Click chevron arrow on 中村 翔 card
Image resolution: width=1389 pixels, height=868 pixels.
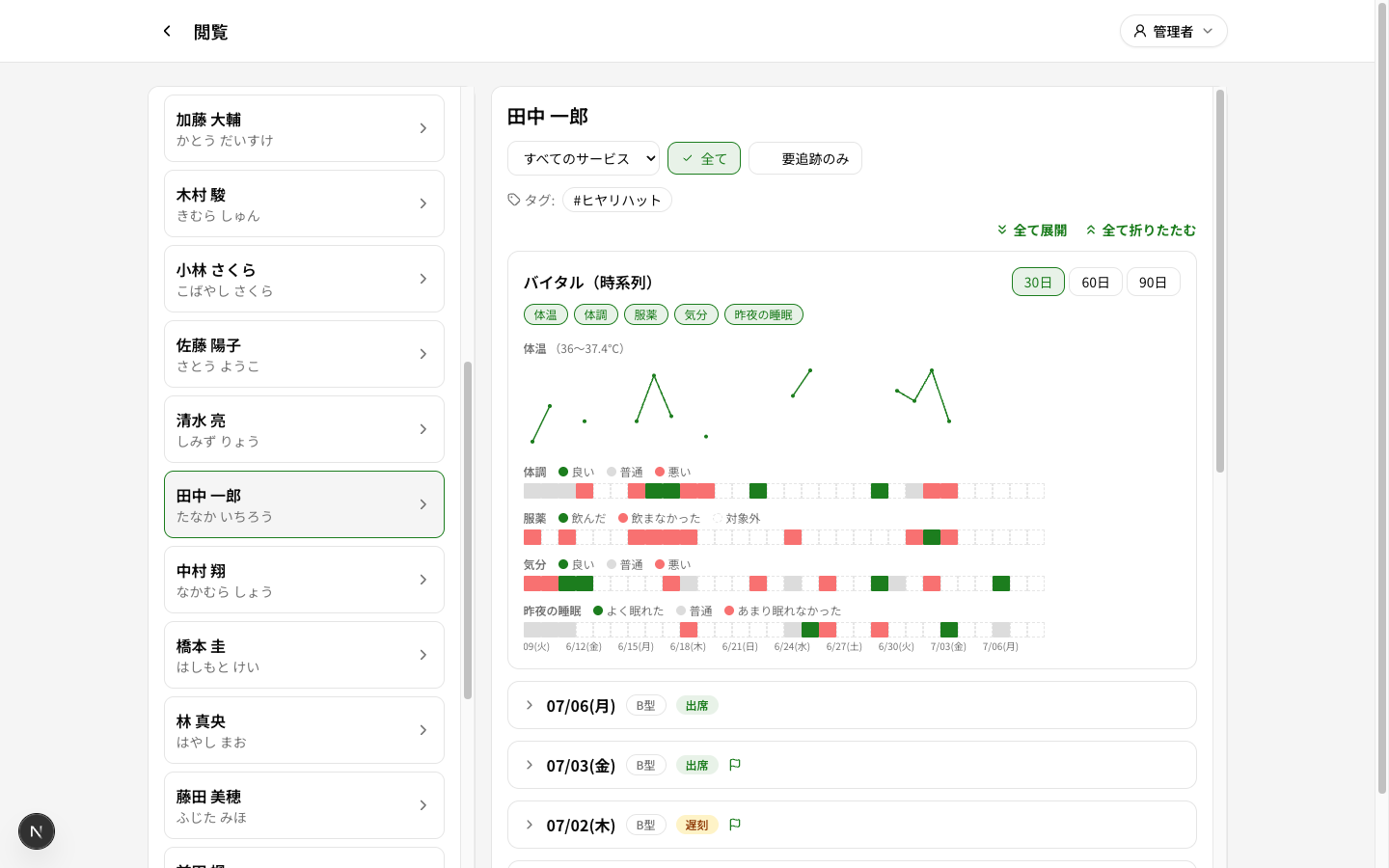click(422, 580)
